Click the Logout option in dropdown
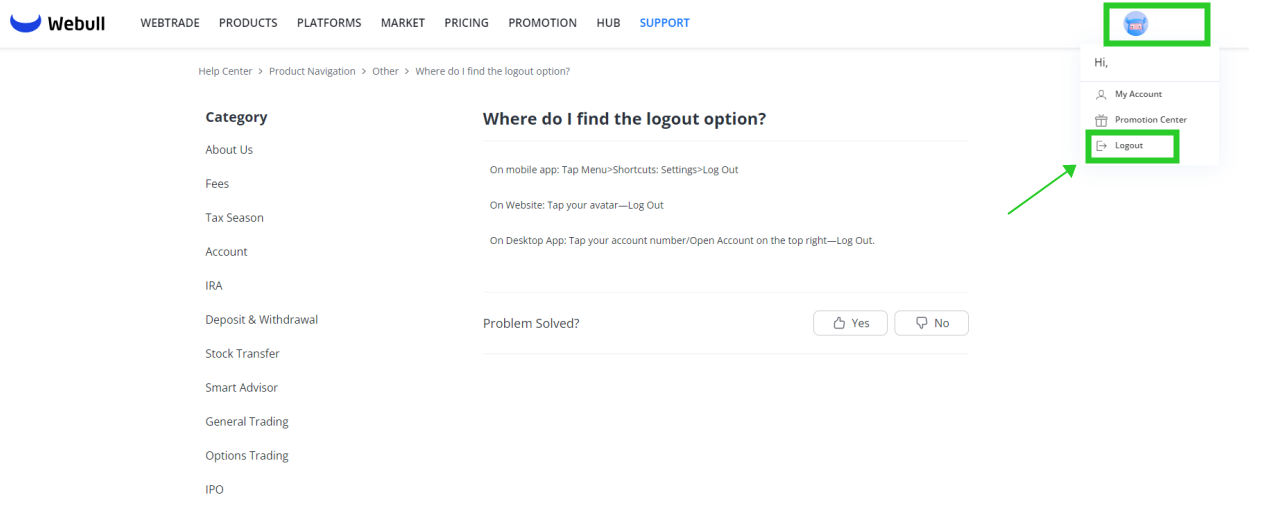1281x511 pixels. [1128, 146]
